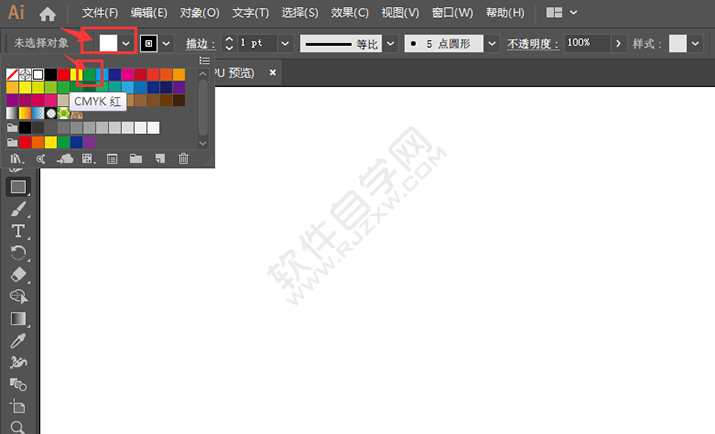Select the Gradient tool

click(x=18, y=319)
